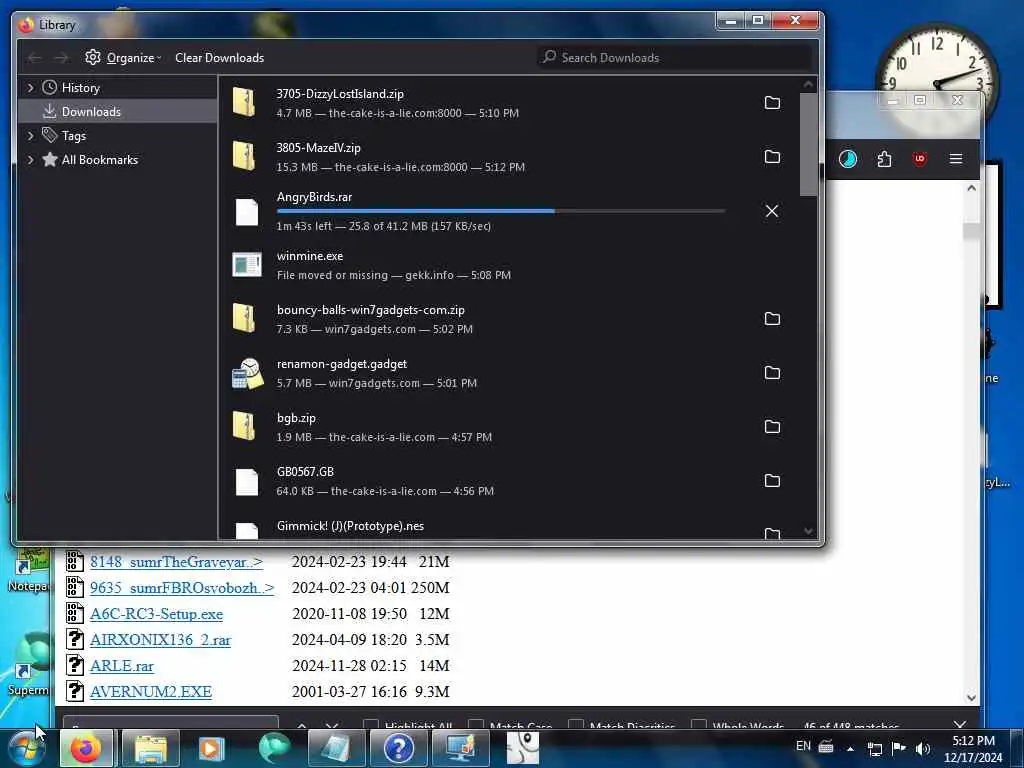The image size is (1024, 768).
Task: Show bgb.zip in its folder
Action: (x=772, y=426)
